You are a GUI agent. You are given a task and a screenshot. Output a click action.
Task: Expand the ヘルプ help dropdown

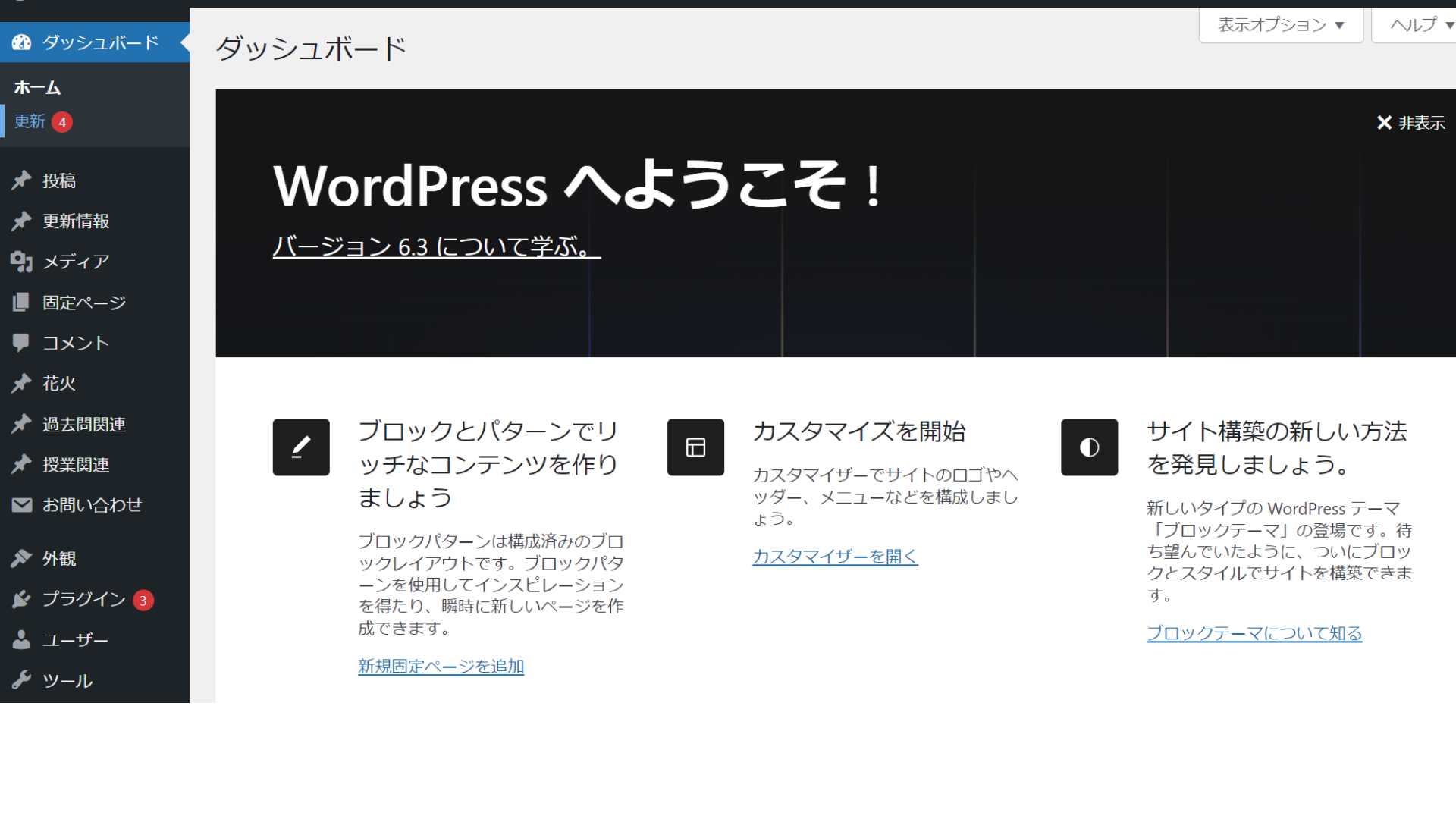[1415, 25]
